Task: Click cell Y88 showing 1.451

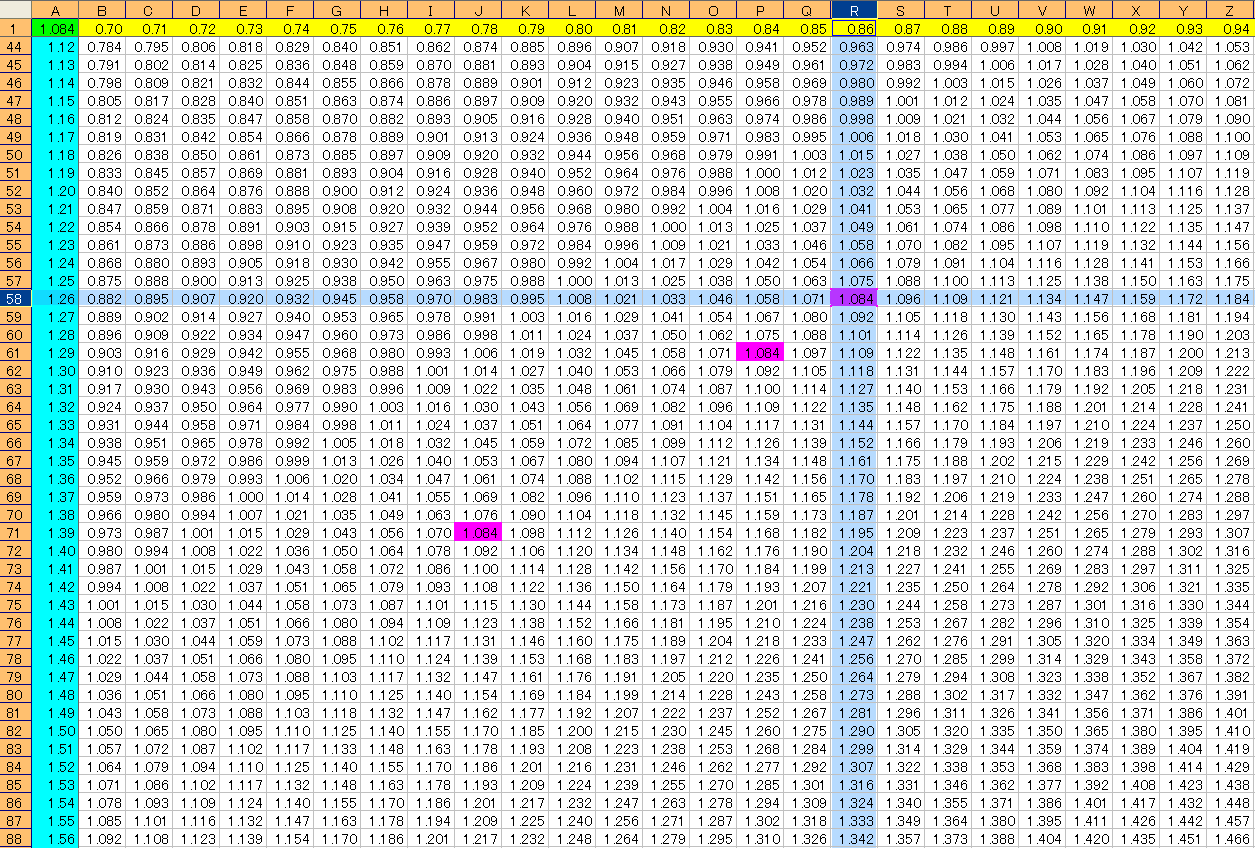Action: pos(1183,839)
